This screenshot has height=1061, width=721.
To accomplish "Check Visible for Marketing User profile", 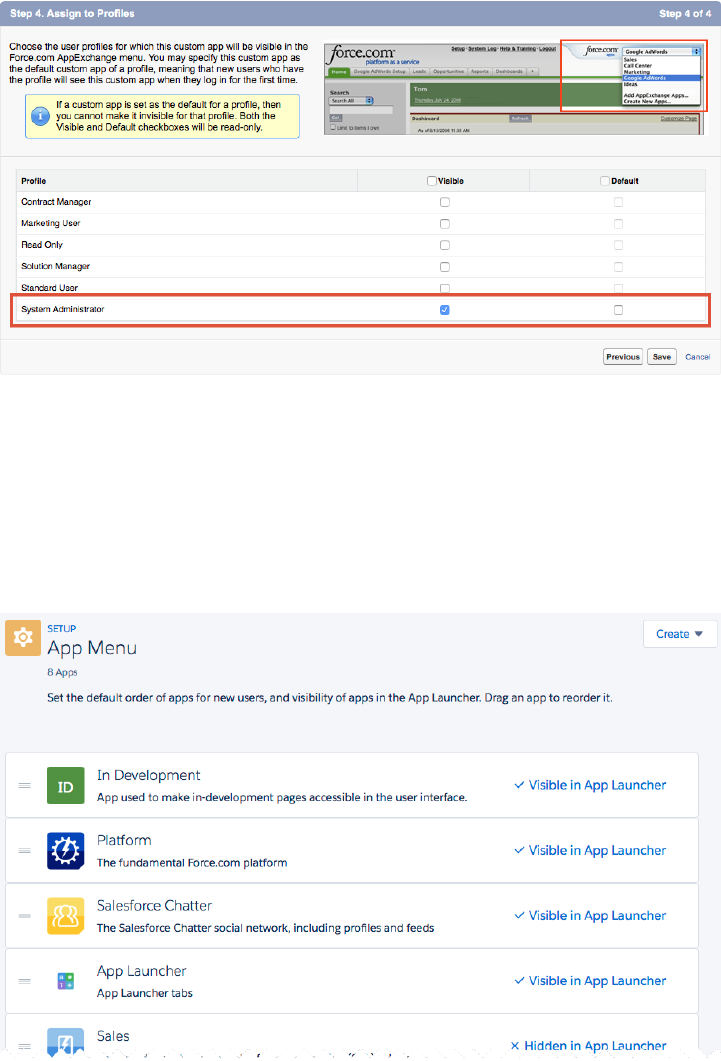I will 444,224.
